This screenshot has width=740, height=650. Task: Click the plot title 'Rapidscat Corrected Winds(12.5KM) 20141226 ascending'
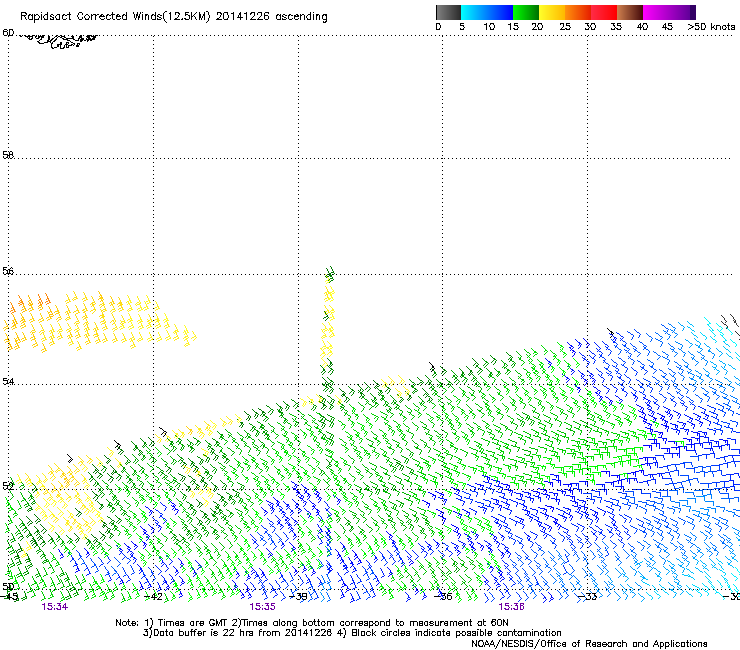tap(174, 17)
